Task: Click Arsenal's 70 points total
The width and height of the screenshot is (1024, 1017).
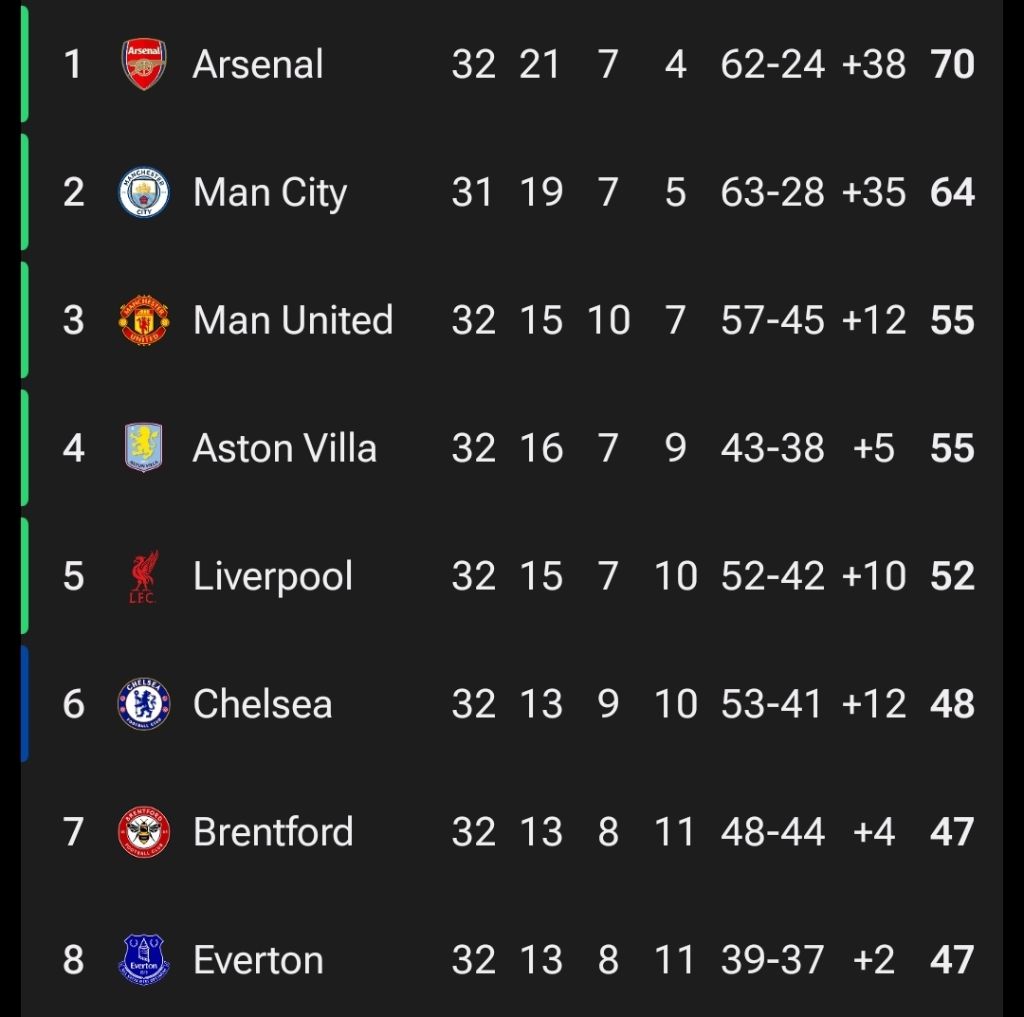Action: point(952,65)
